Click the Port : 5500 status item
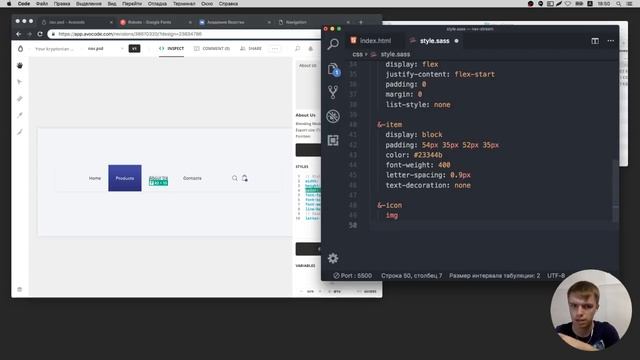 coord(352,276)
